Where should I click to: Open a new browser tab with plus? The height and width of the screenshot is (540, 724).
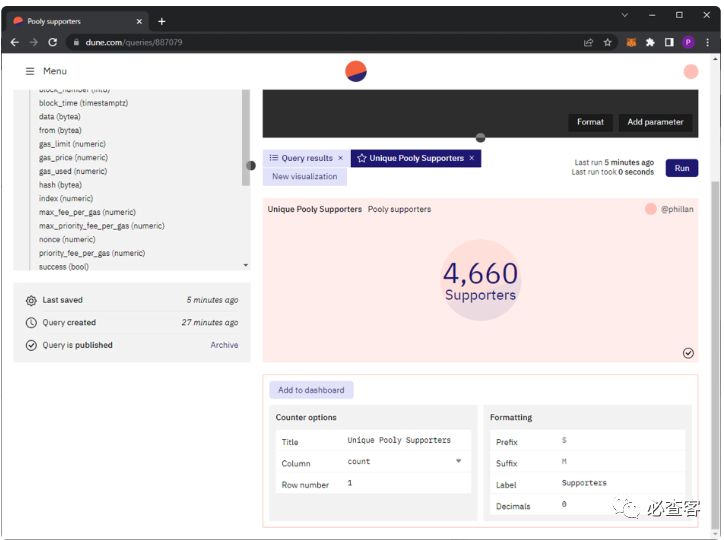(162, 21)
